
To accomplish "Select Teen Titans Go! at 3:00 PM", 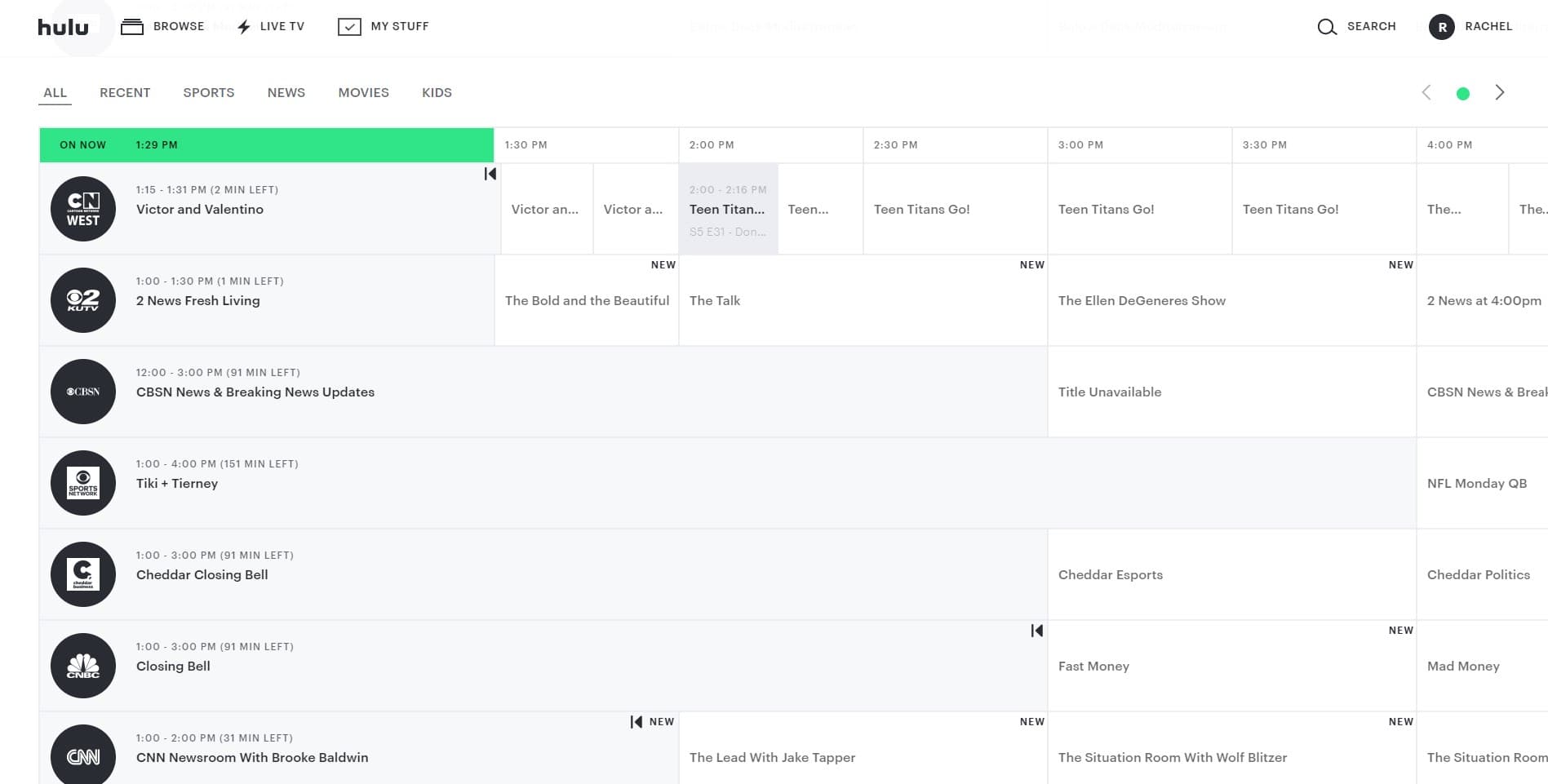I will coord(1140,209).
